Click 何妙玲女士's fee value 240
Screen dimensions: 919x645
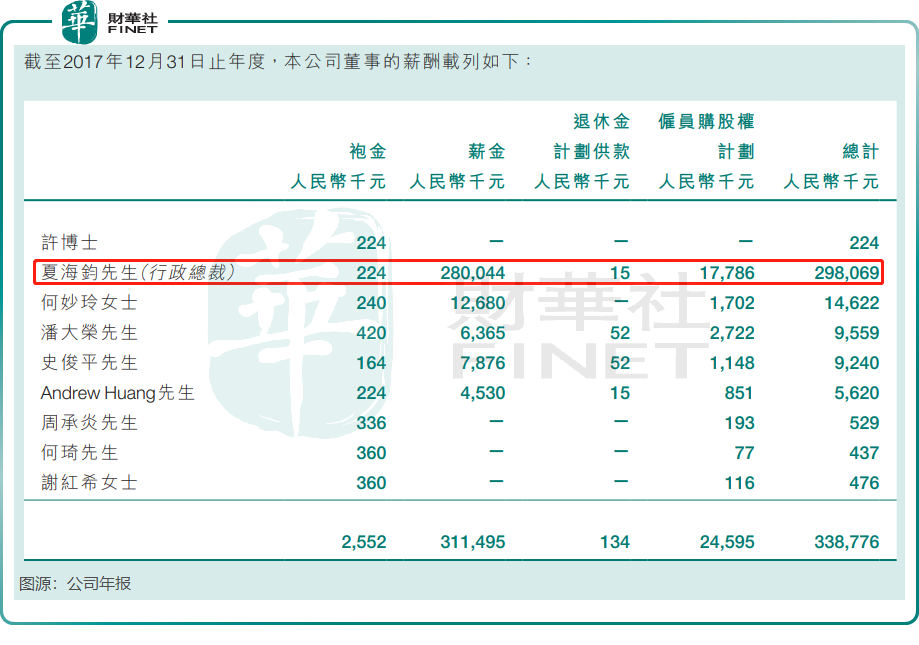pos(371,303)
